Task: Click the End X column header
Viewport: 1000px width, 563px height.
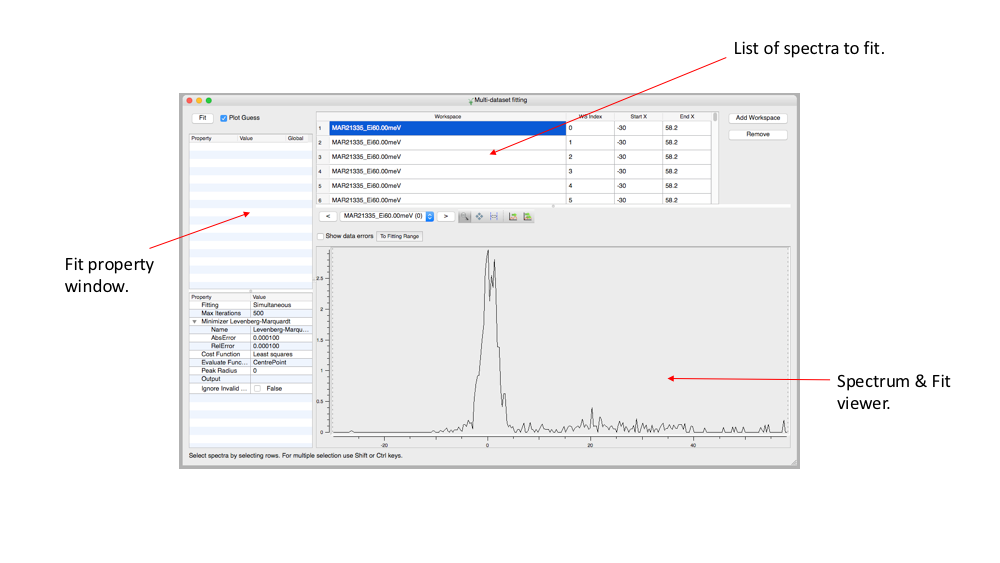Action: tap(686, 117)
